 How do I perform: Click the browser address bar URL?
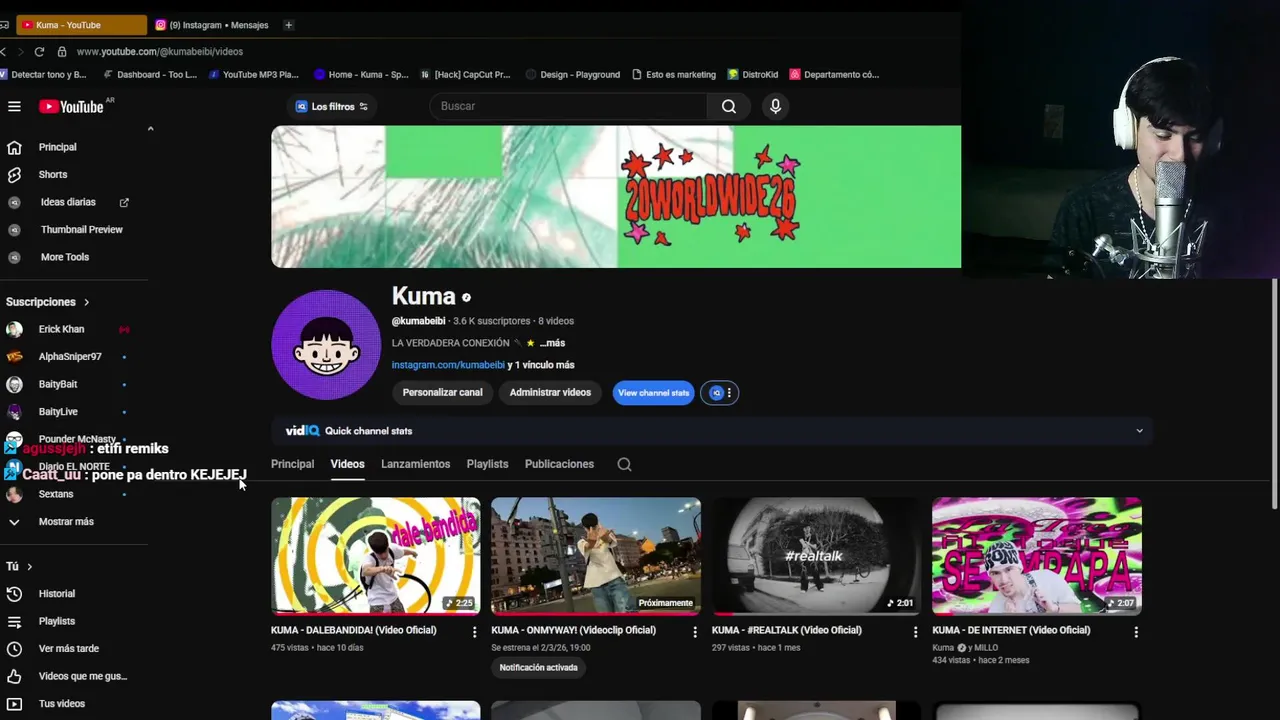(x=160, y=51)
